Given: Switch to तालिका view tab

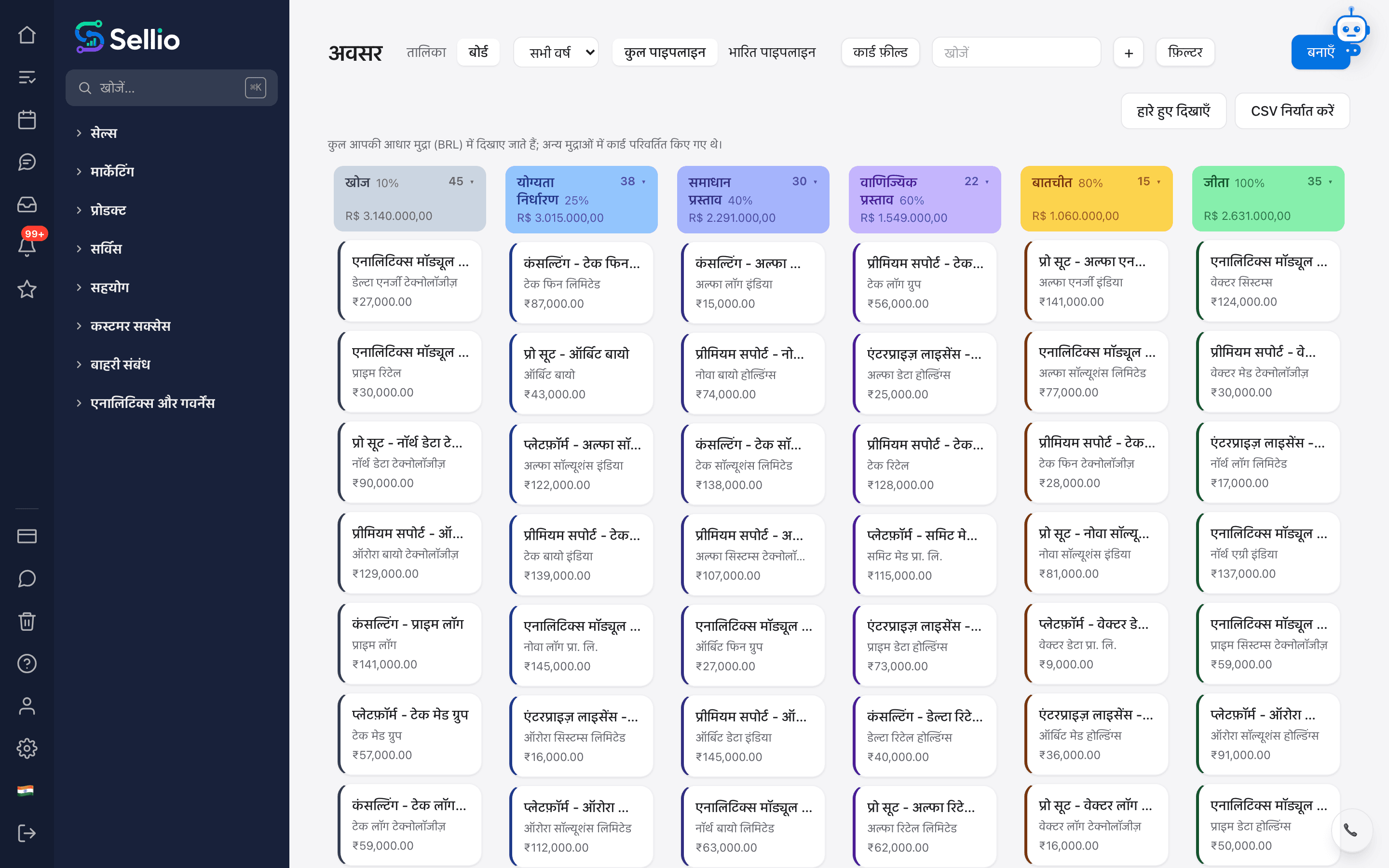Looking at the screenshot, I should click(426, 52).
